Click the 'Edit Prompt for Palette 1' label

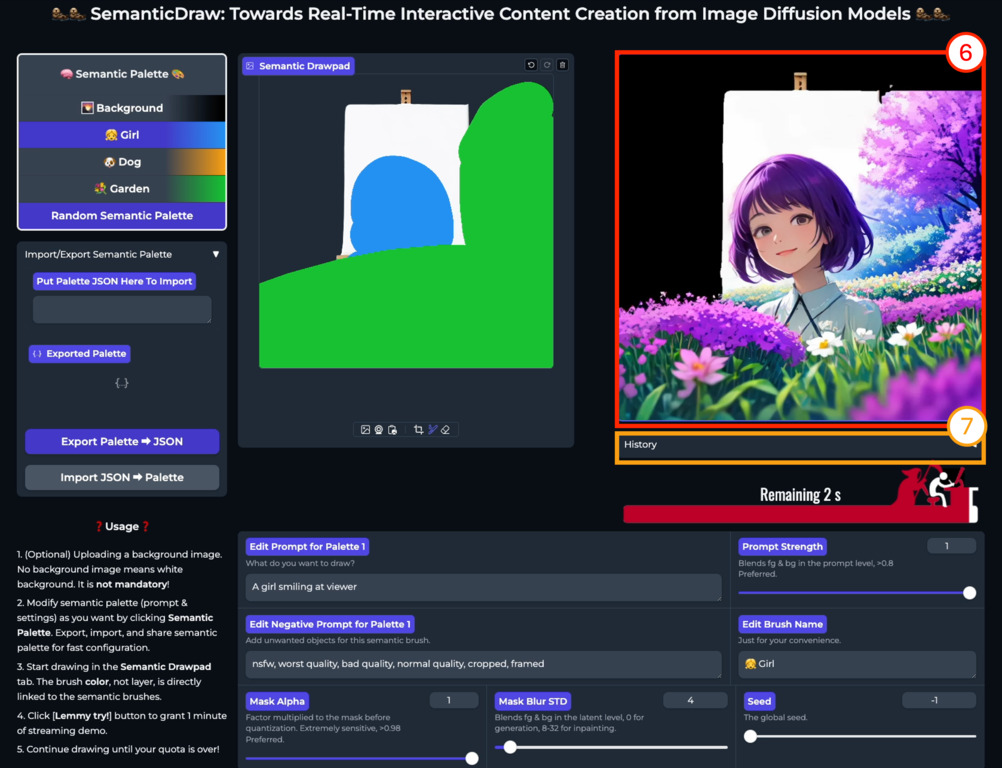(x=307, y=547)
